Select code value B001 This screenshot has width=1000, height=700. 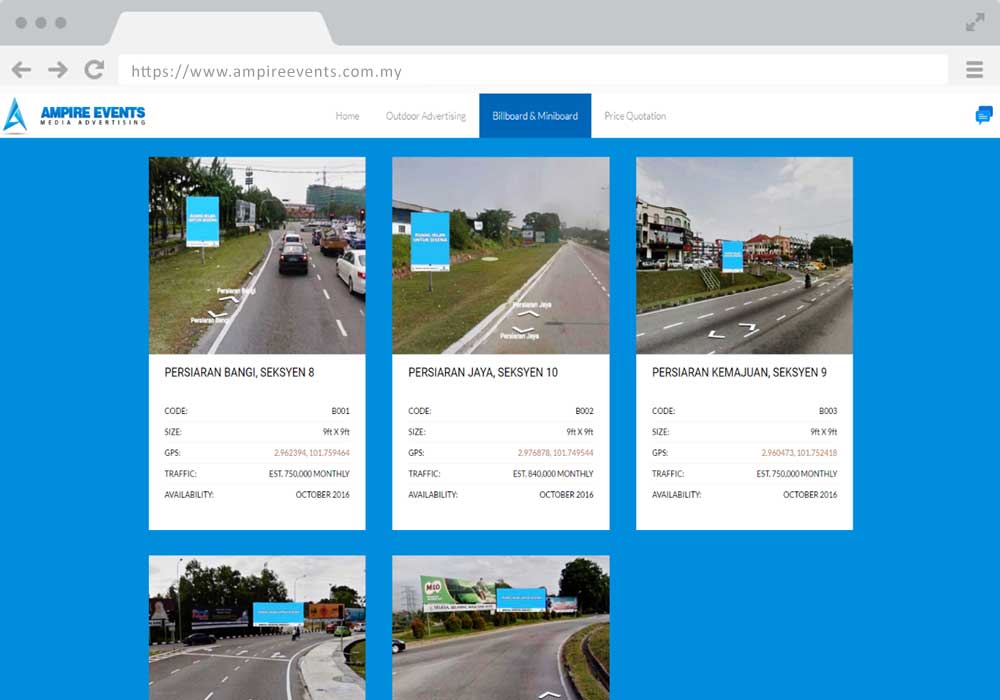pyautogui.click(x=341, y=411)
